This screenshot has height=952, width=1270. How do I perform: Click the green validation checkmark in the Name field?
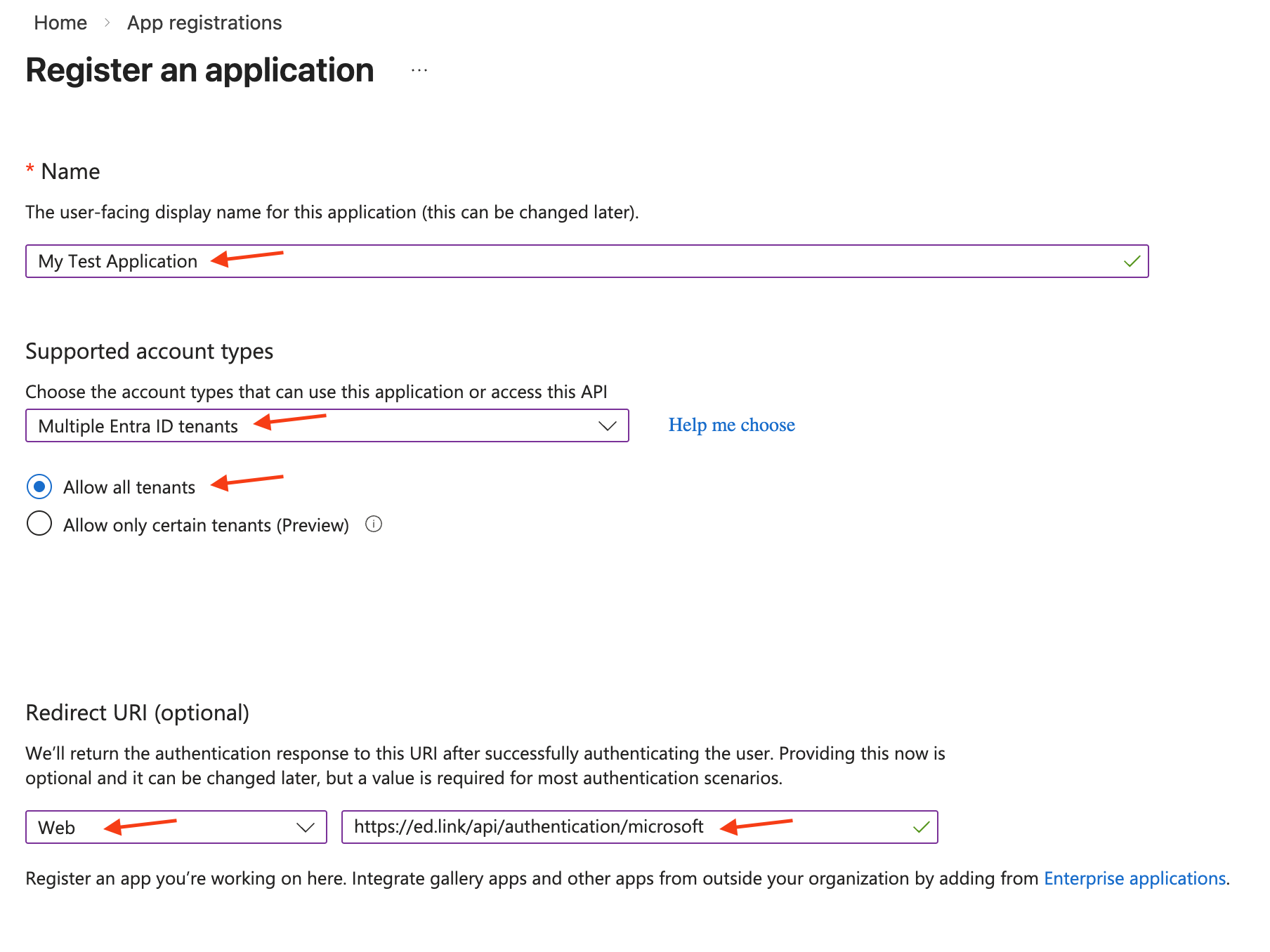[x=1131, y=261]
